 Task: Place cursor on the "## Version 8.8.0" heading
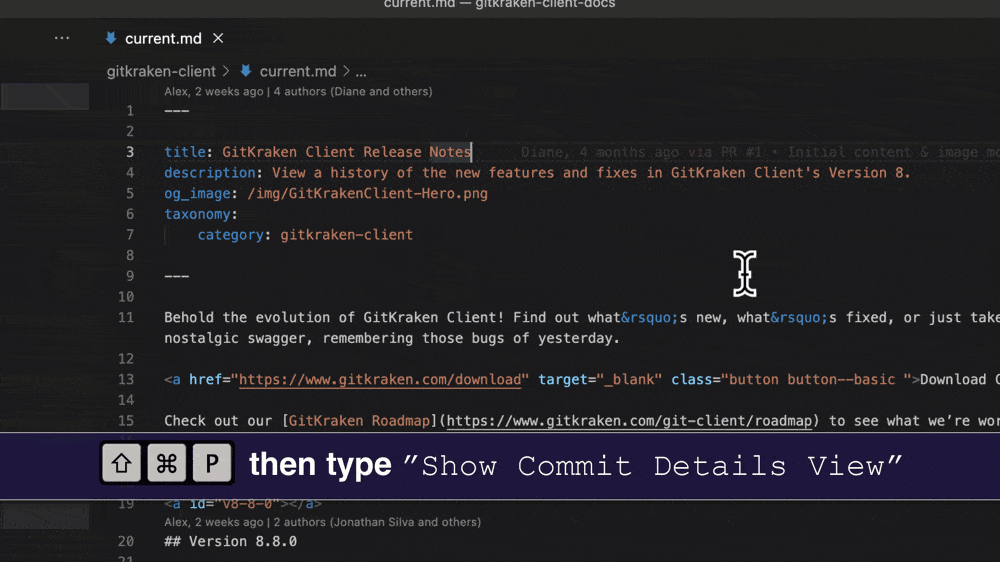pyautogui.click(x=230, y=541)
